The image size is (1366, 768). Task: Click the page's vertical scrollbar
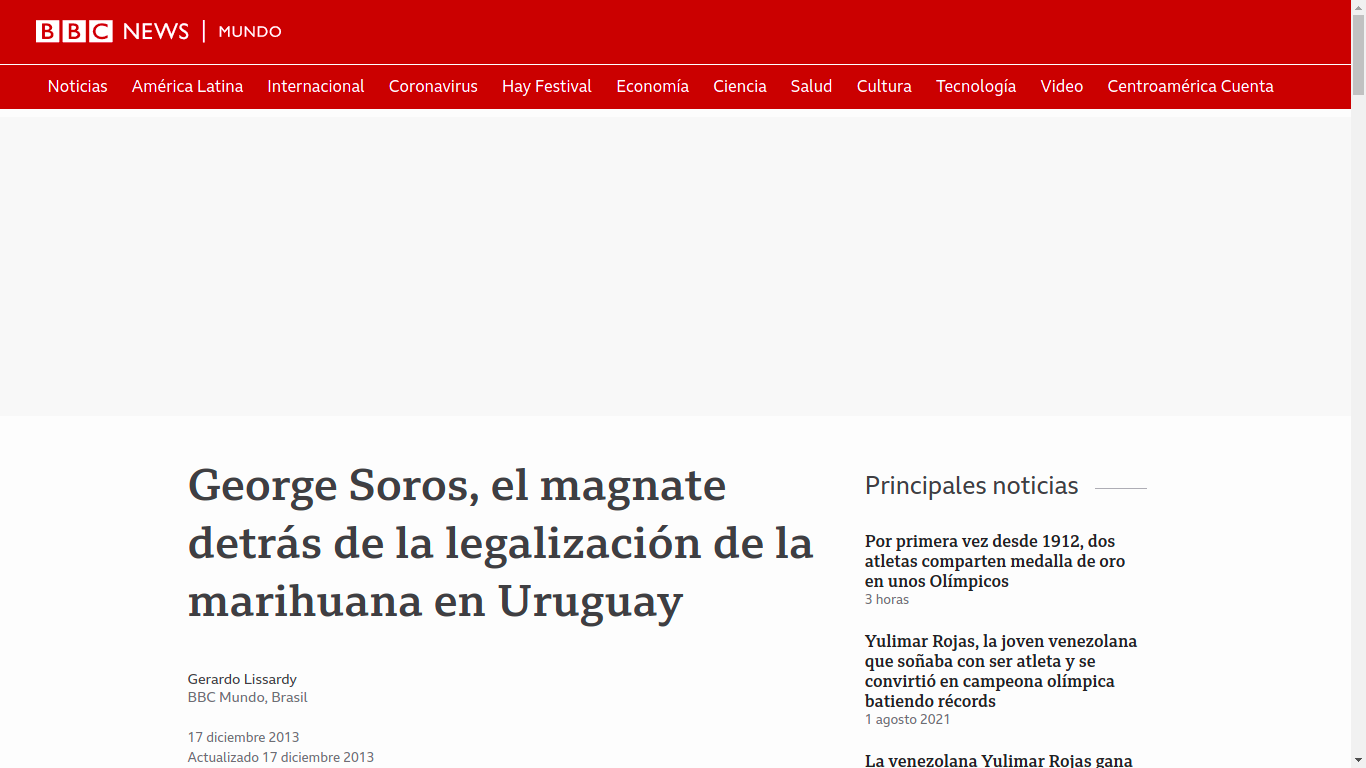tap(1358, 400)
